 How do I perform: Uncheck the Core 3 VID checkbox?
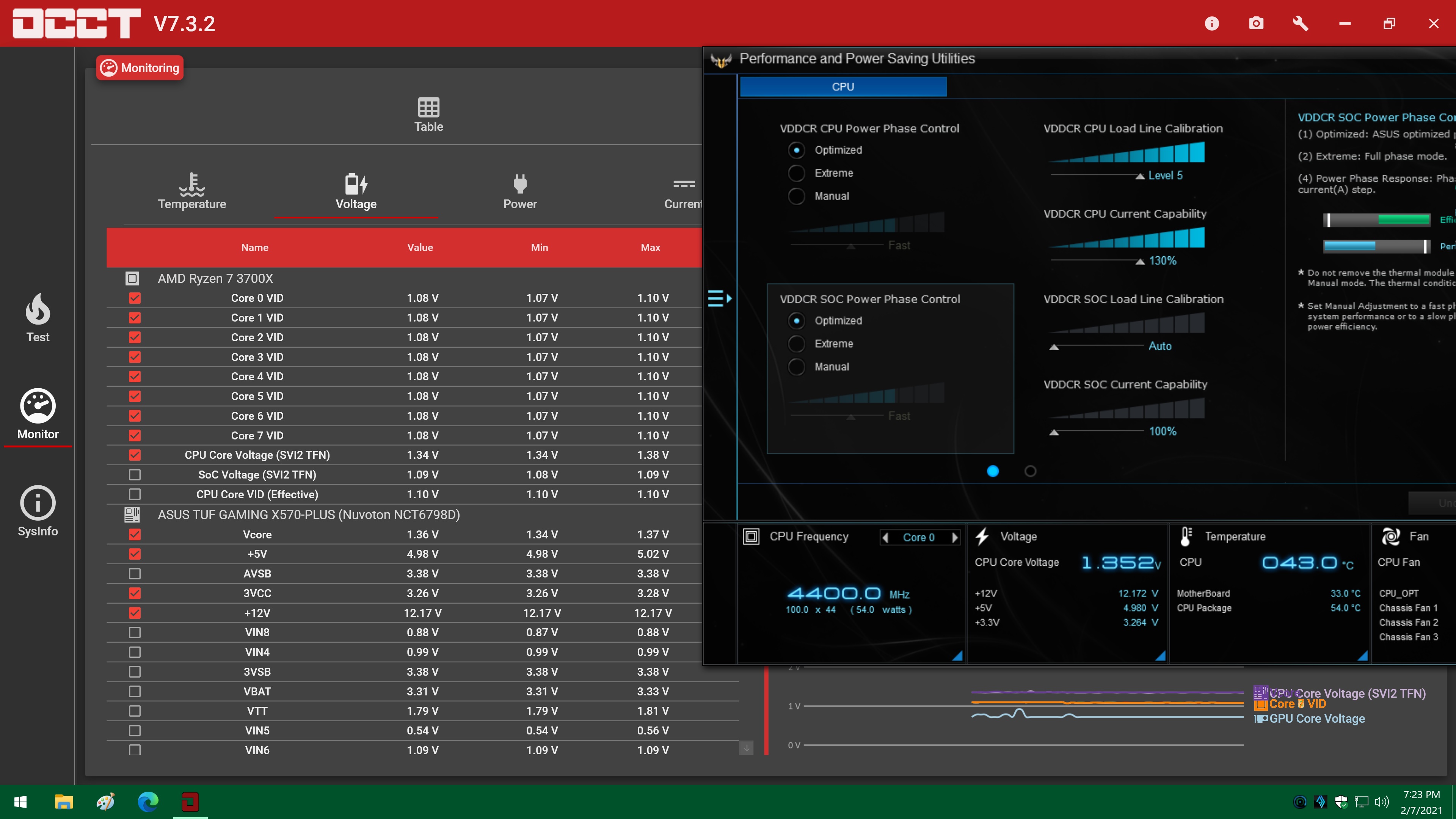pos(135,357)
